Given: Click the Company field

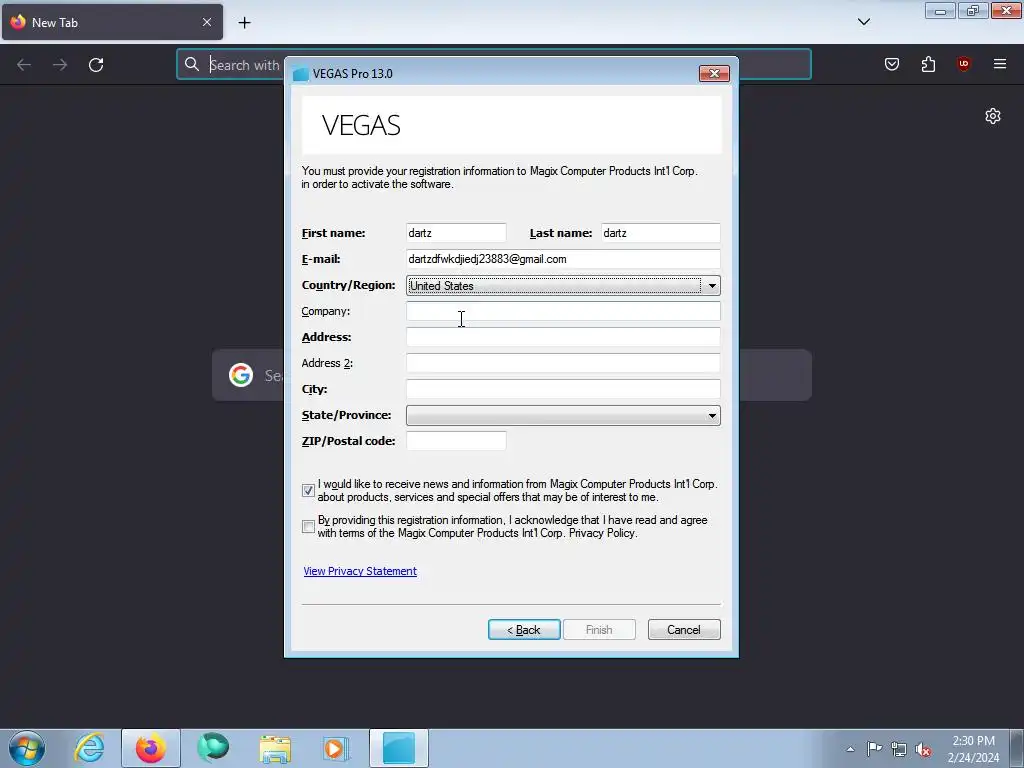Looking at the screenshot, I should pos(563,311).
